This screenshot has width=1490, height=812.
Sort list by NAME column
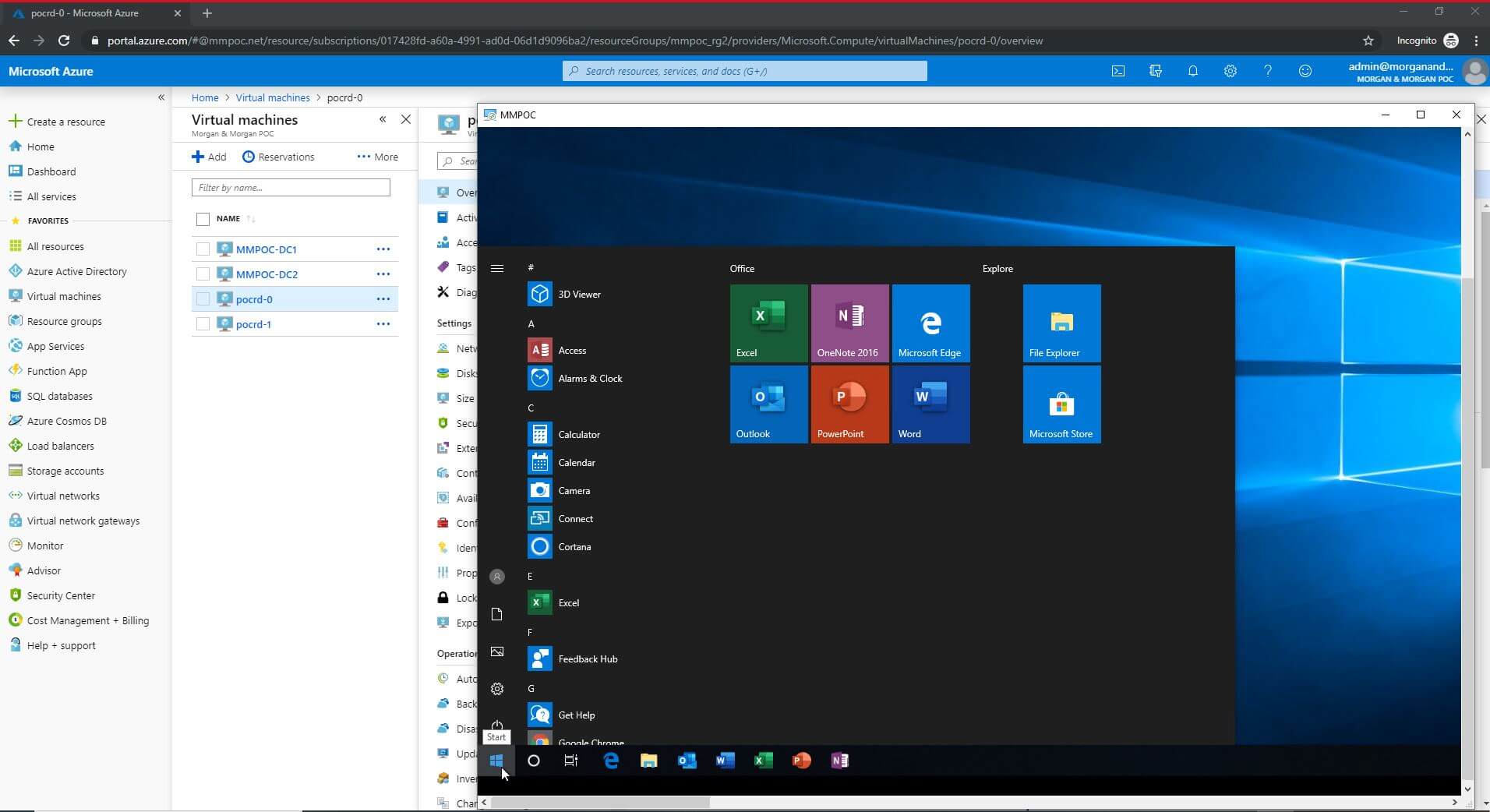234,219
